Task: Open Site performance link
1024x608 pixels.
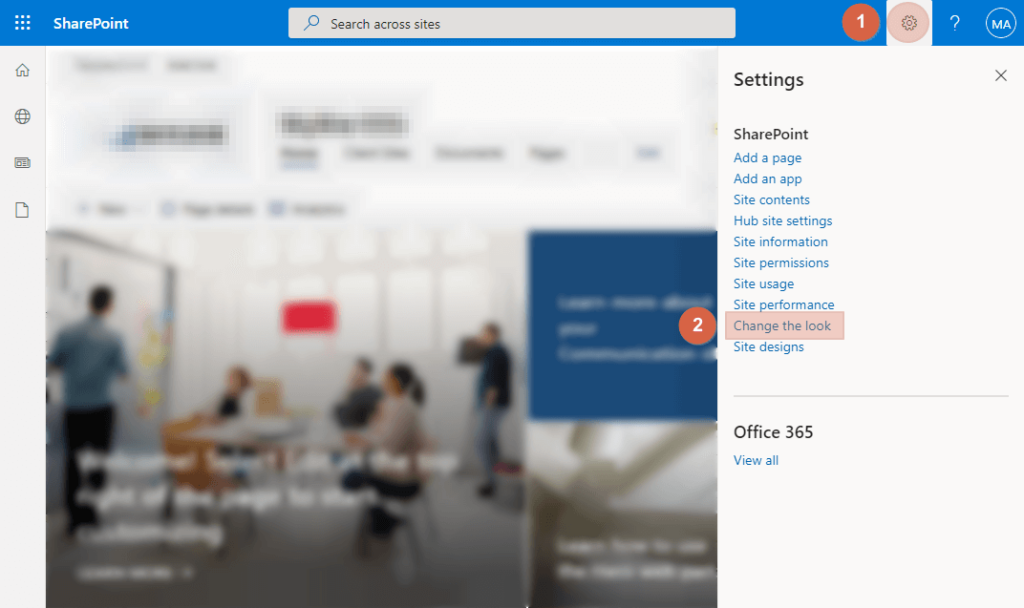Action: [x=784, y=305]
